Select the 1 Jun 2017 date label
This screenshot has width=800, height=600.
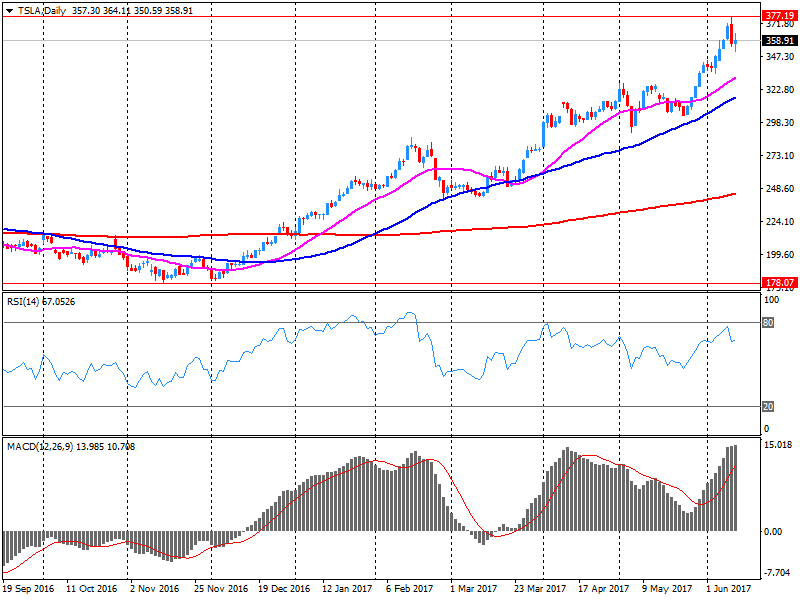click(729, 588)
